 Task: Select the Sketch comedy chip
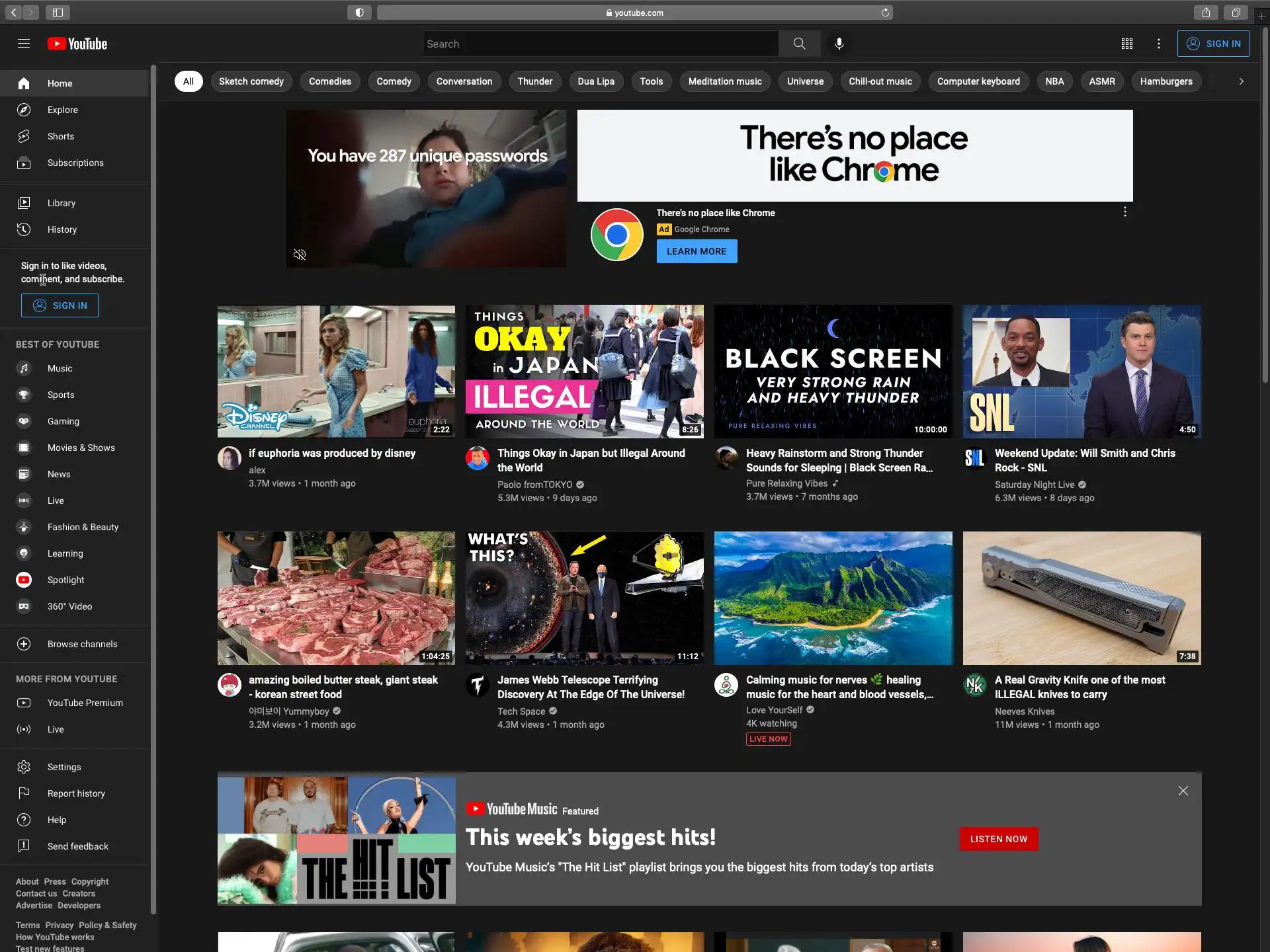coord(251,81)
